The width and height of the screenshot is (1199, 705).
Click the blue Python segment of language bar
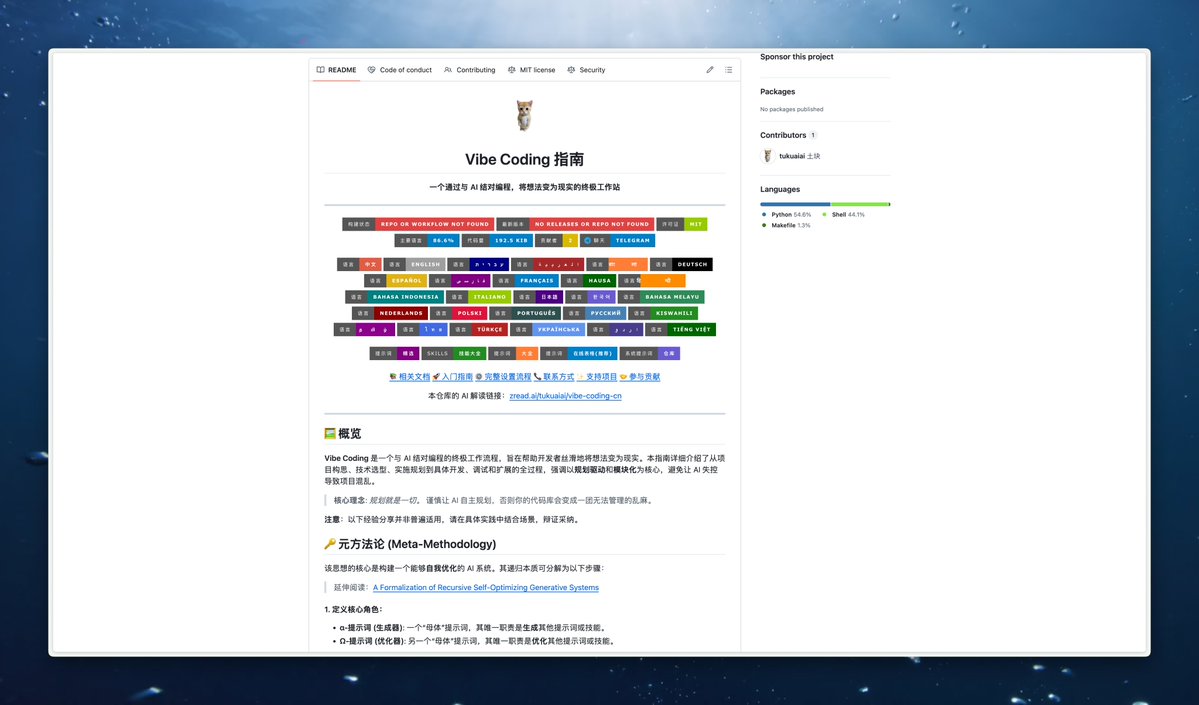coord(795,204)
